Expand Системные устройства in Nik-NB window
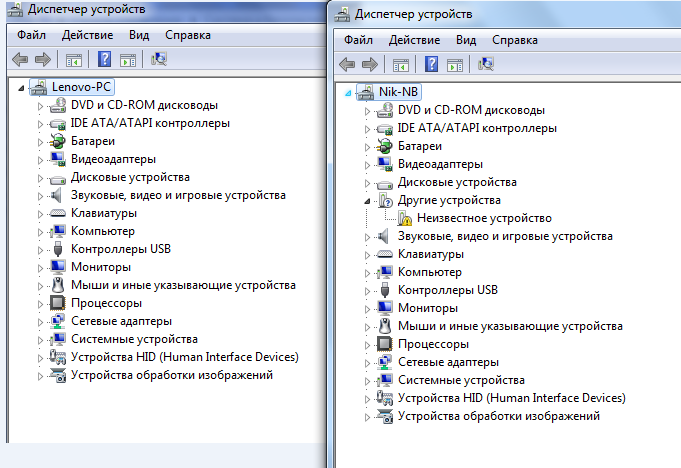This screenshot has height=468, width=681. (x=367, y=381)
